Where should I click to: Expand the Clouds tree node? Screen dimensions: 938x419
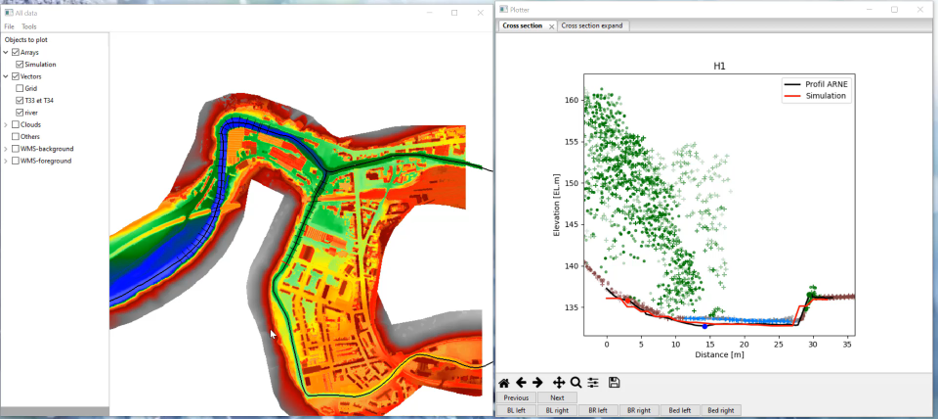[6, 125]
